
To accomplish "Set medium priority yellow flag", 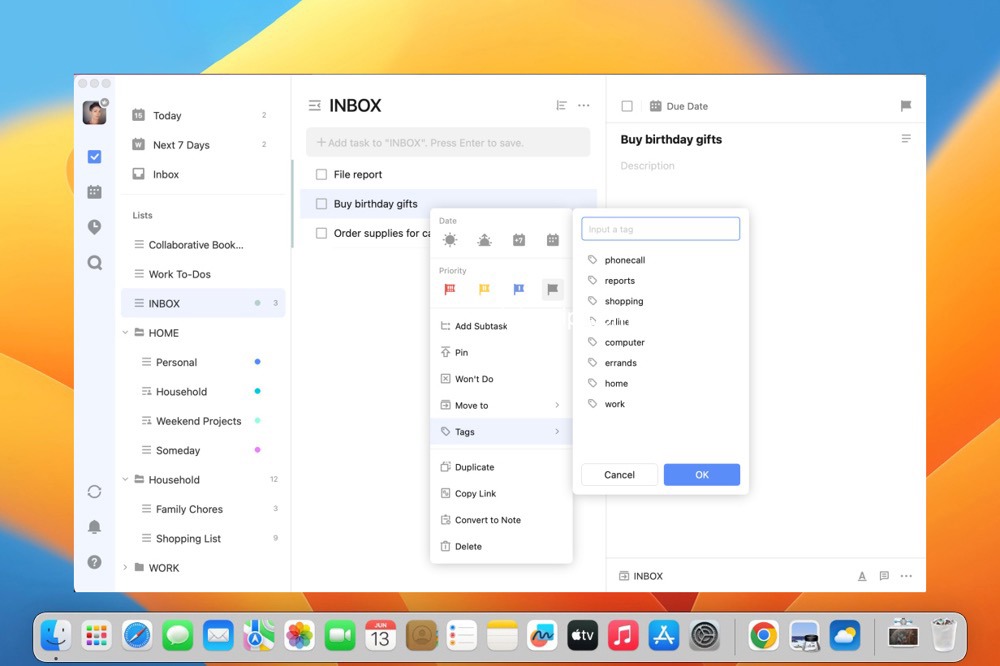I will tap(485, 290).
